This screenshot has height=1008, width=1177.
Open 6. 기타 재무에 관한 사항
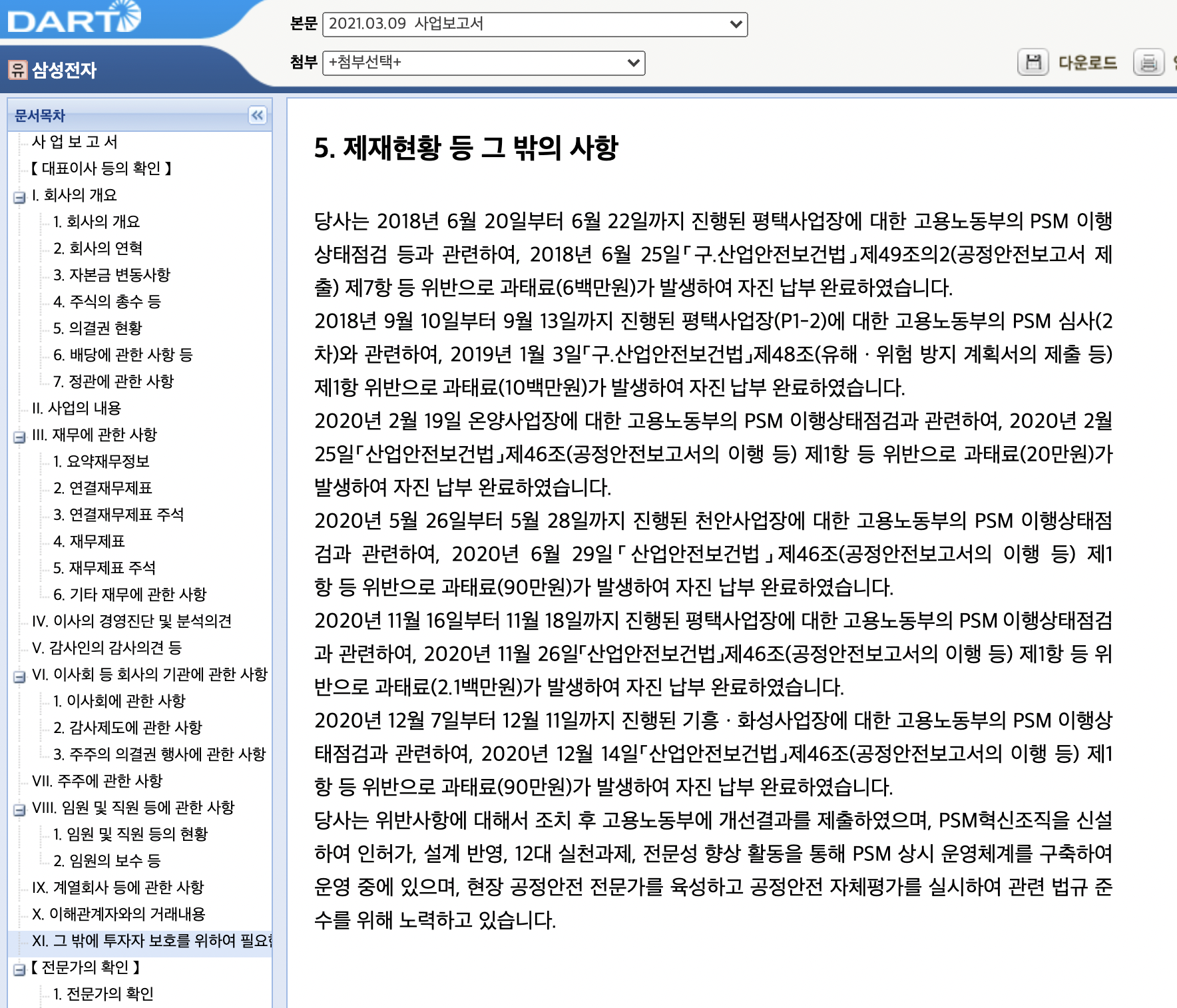click(130, 595)
